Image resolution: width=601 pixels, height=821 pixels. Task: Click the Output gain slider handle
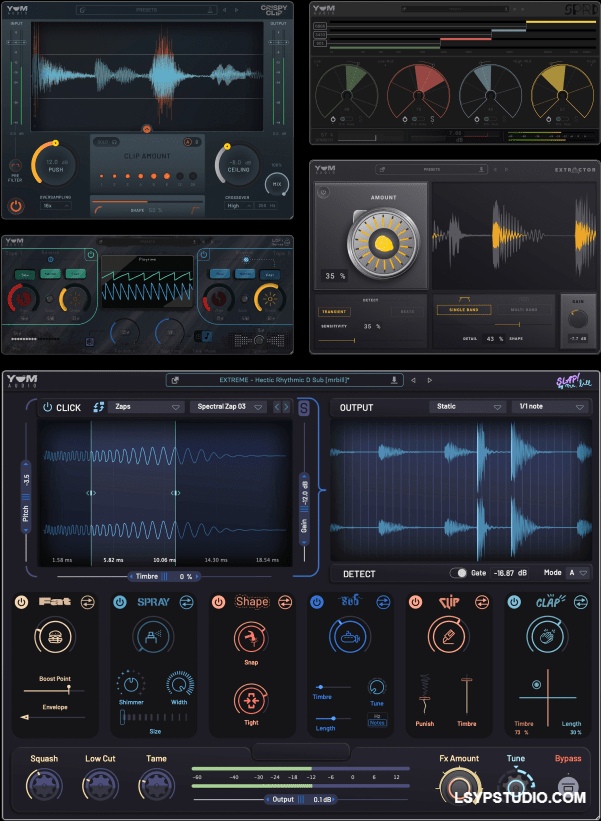pos(301,800)
